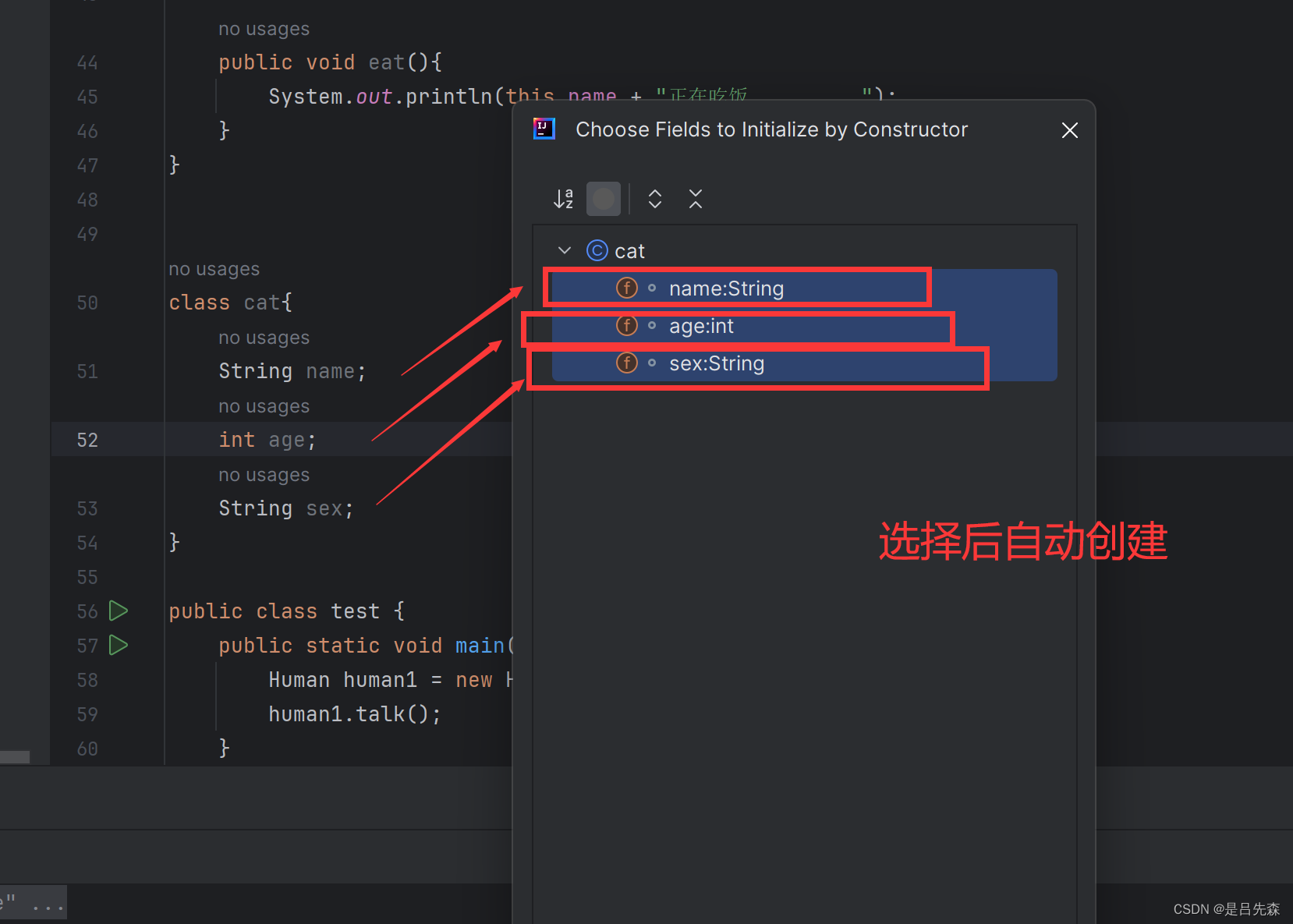Select the name:String field
The width and height of the screenshot is (1293, 924).
click(x=804, y=289)
